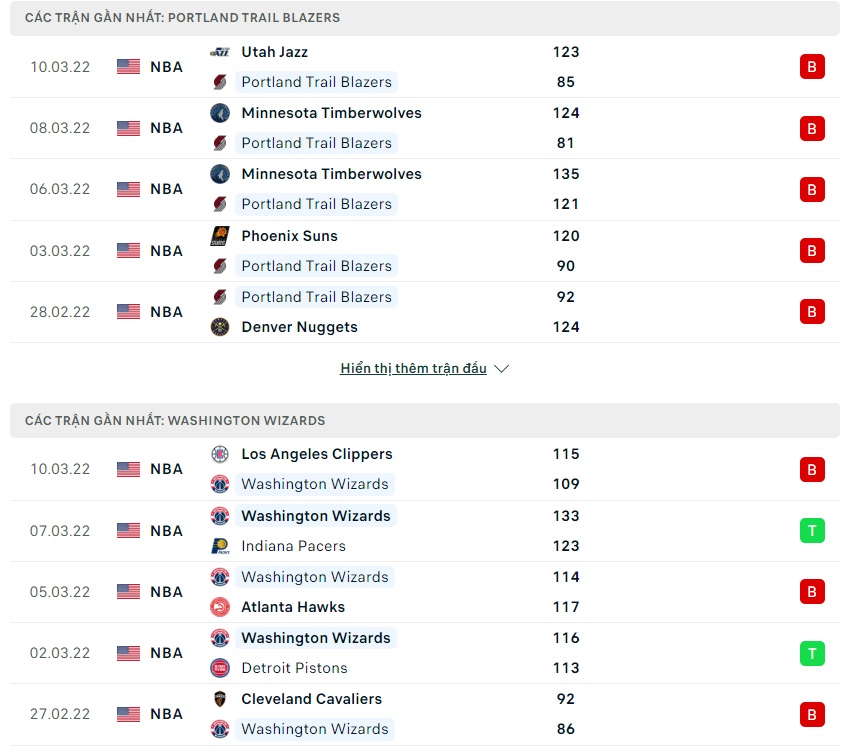
Task: Expand more matches with the chevron arrow
Action: [x=502, y=369]
